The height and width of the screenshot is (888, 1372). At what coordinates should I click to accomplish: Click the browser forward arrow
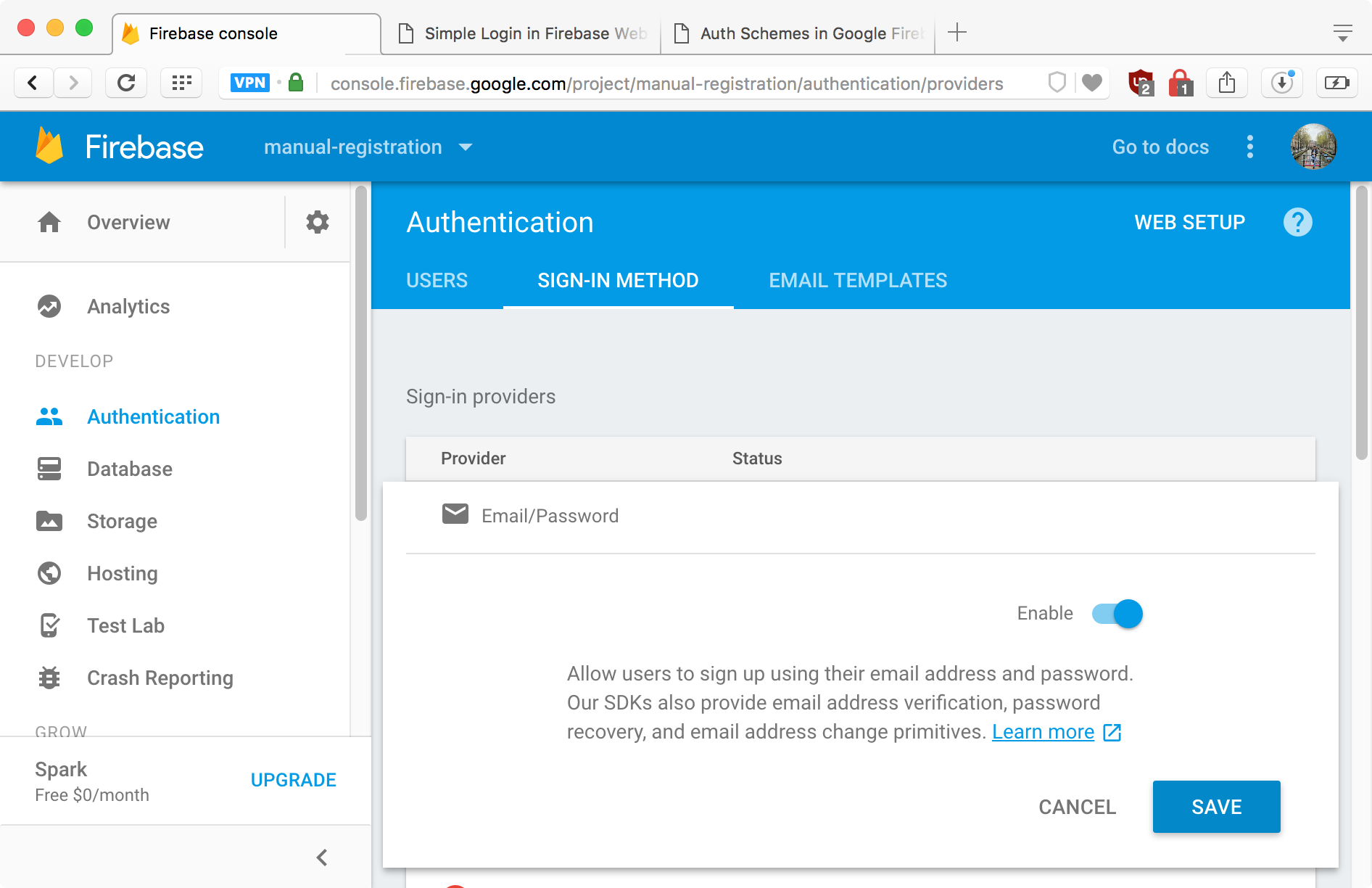coord(73,83)
